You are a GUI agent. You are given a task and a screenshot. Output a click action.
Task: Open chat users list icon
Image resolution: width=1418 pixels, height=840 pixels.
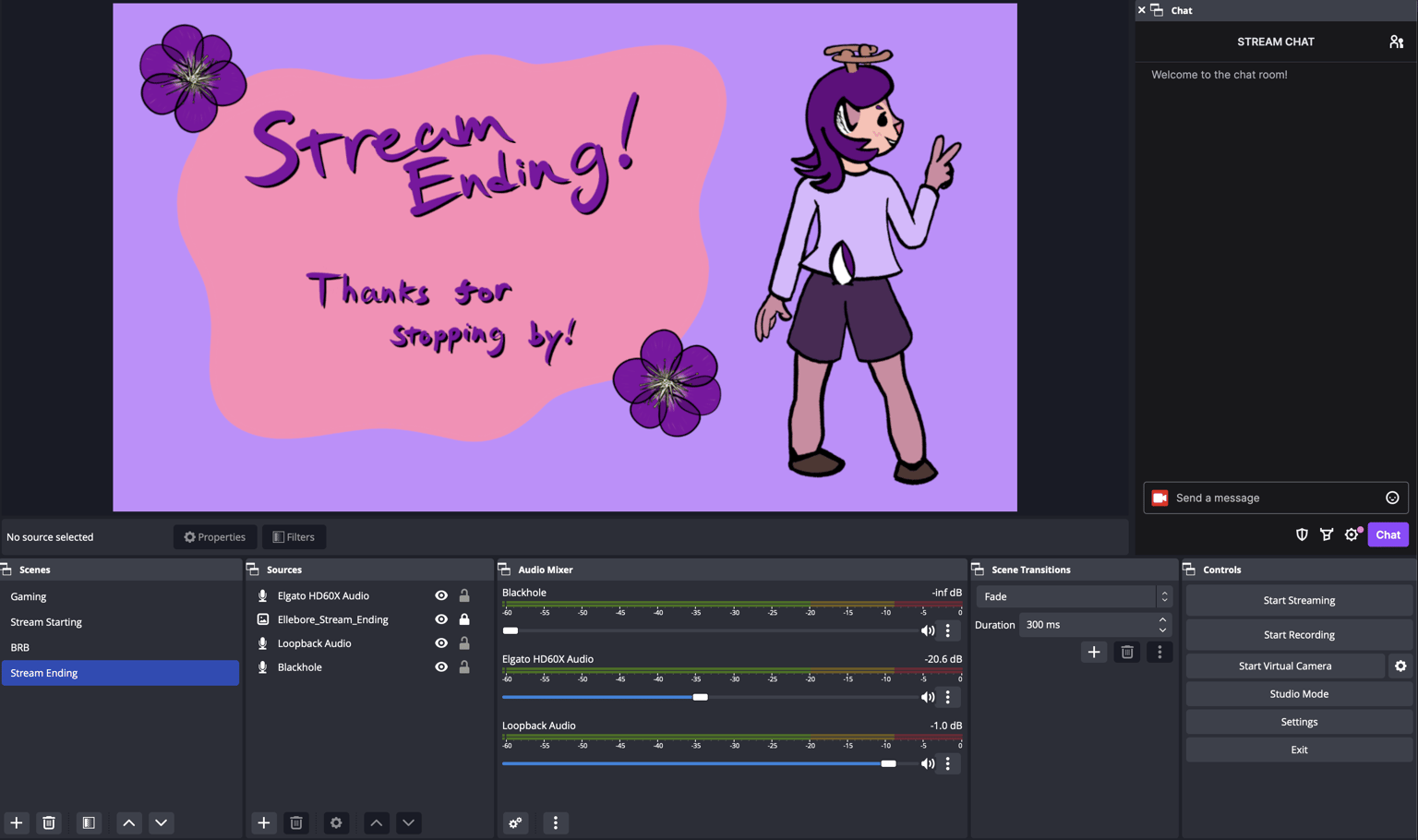pos(1396,42)
